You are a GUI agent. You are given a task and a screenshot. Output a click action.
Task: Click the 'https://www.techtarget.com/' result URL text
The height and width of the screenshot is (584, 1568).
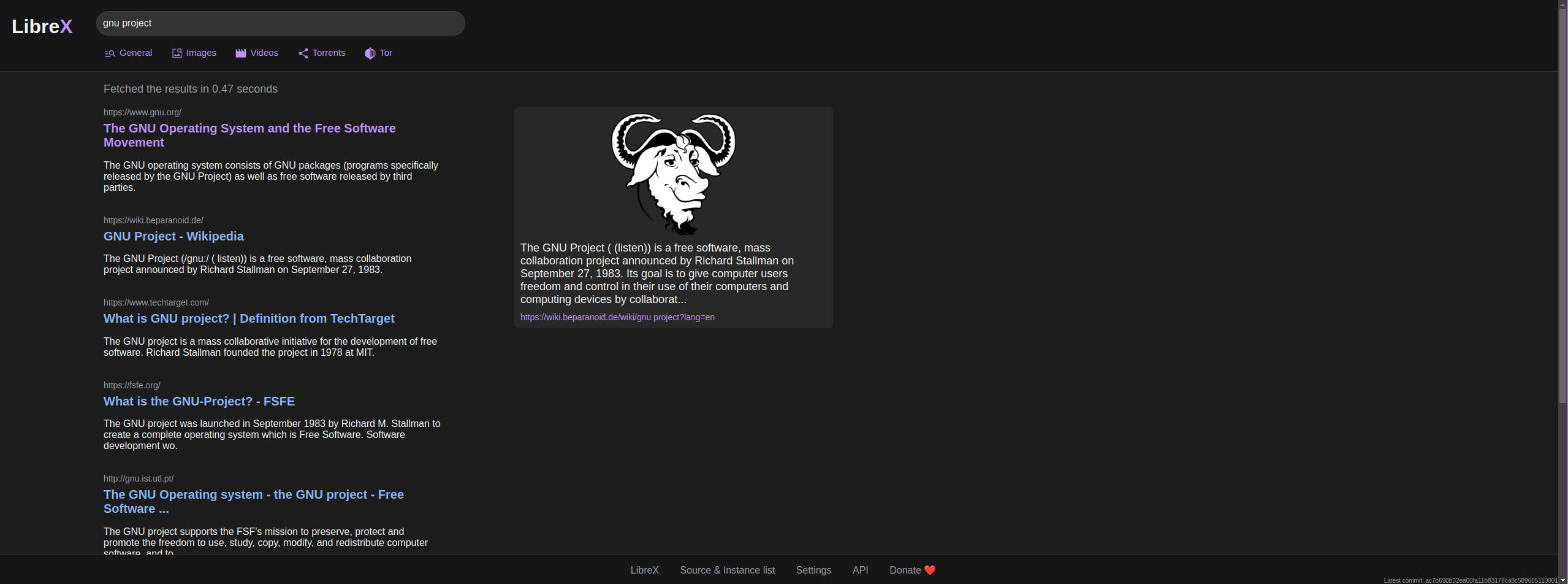pyautogui.click(x=156, y=302)
